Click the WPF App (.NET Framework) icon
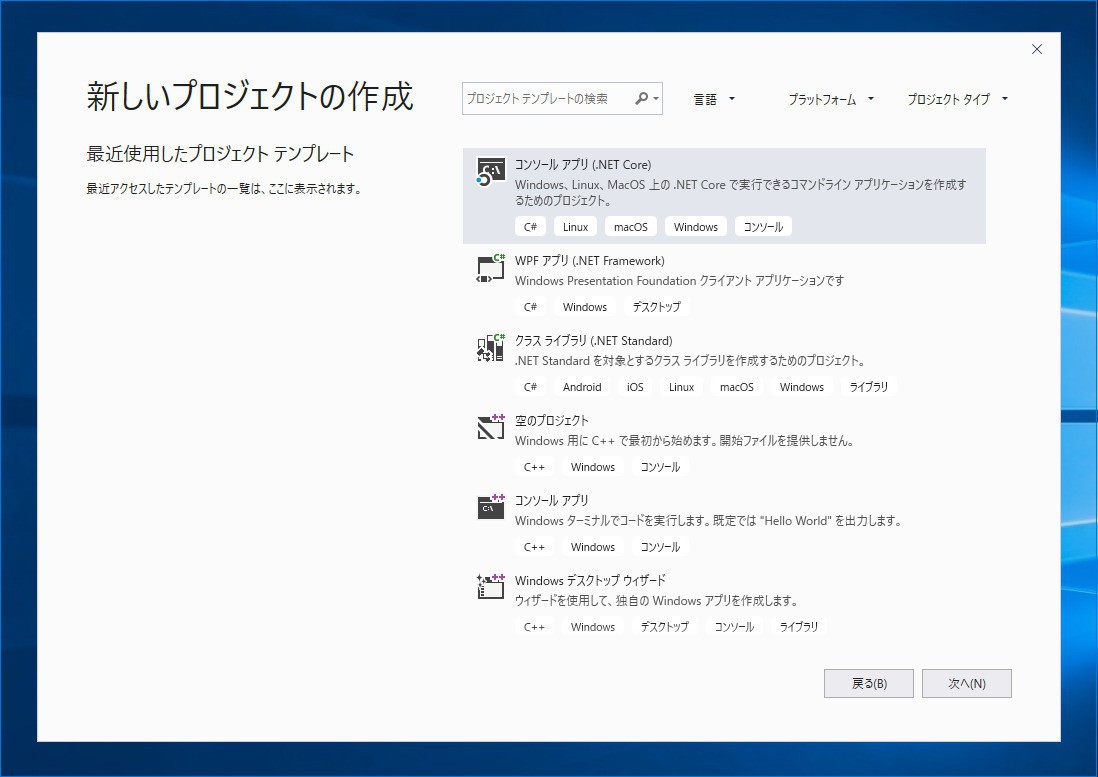1098x777 pixels. click(490, 268)
